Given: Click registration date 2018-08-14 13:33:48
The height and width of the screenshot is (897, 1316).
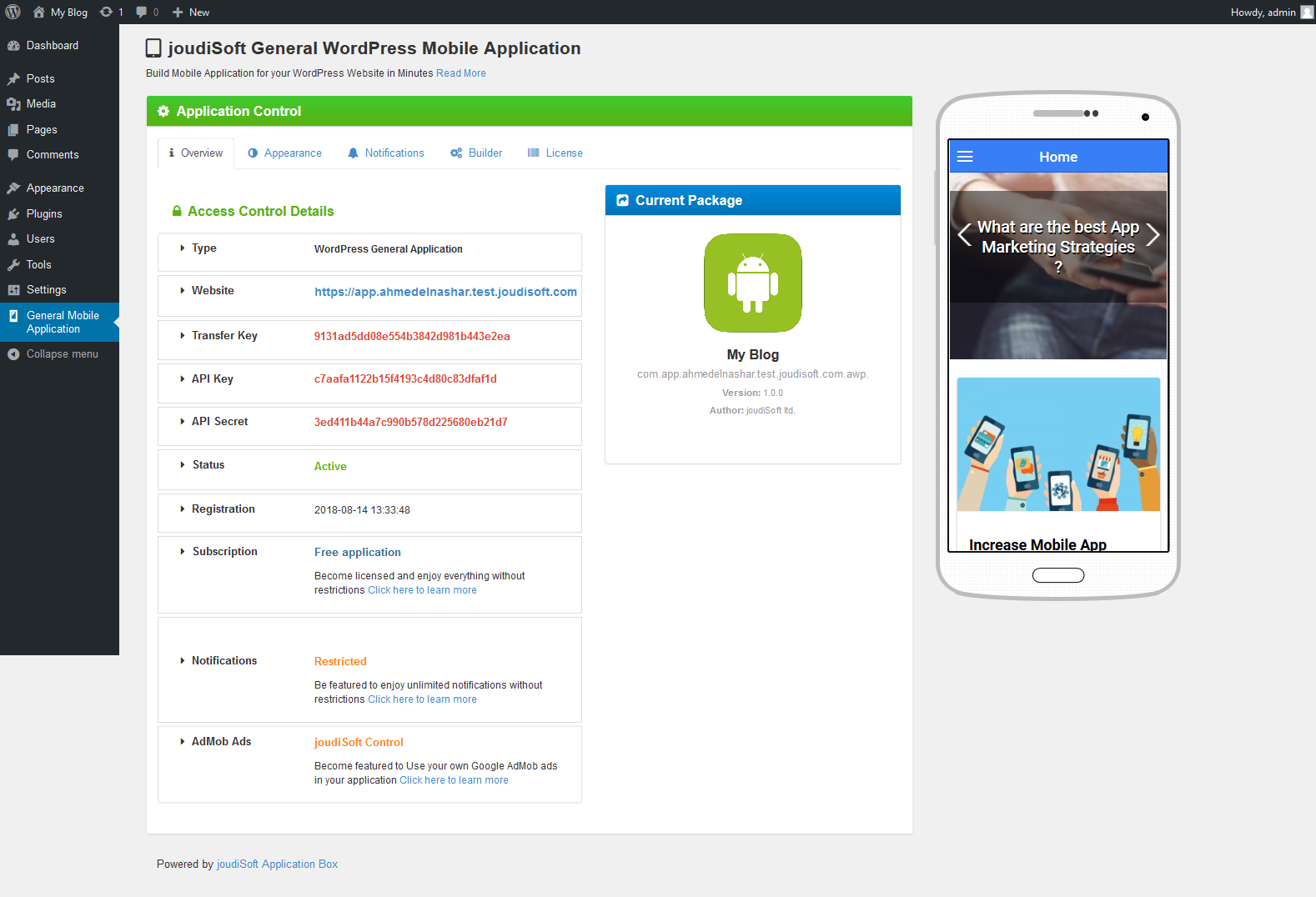Looking at the screenshot, I should (x=362, y=510).
